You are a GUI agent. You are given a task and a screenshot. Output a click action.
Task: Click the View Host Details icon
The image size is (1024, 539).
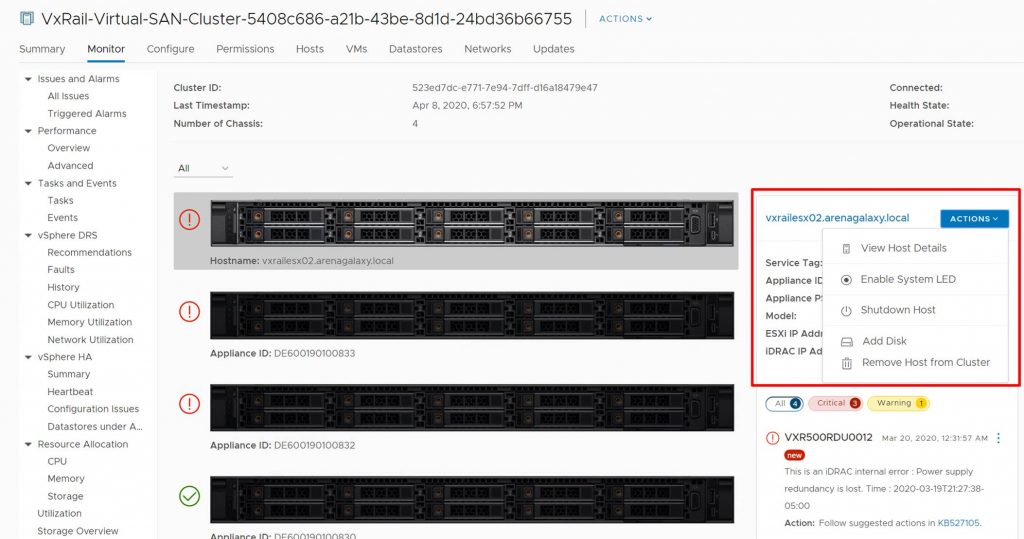[x=846, y=249]
